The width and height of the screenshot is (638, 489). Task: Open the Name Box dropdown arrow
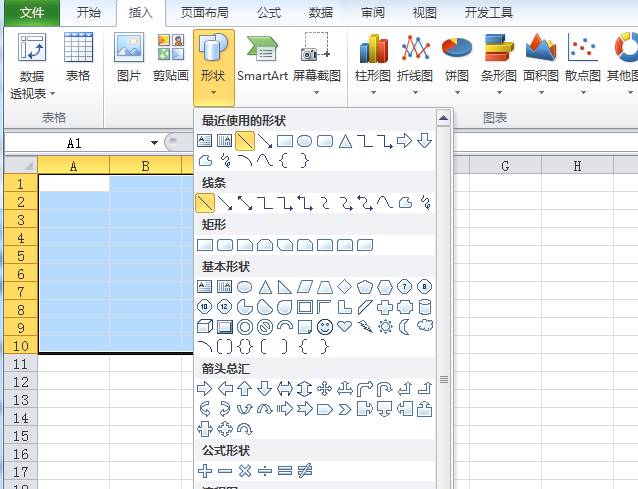[x=154, y=143]
